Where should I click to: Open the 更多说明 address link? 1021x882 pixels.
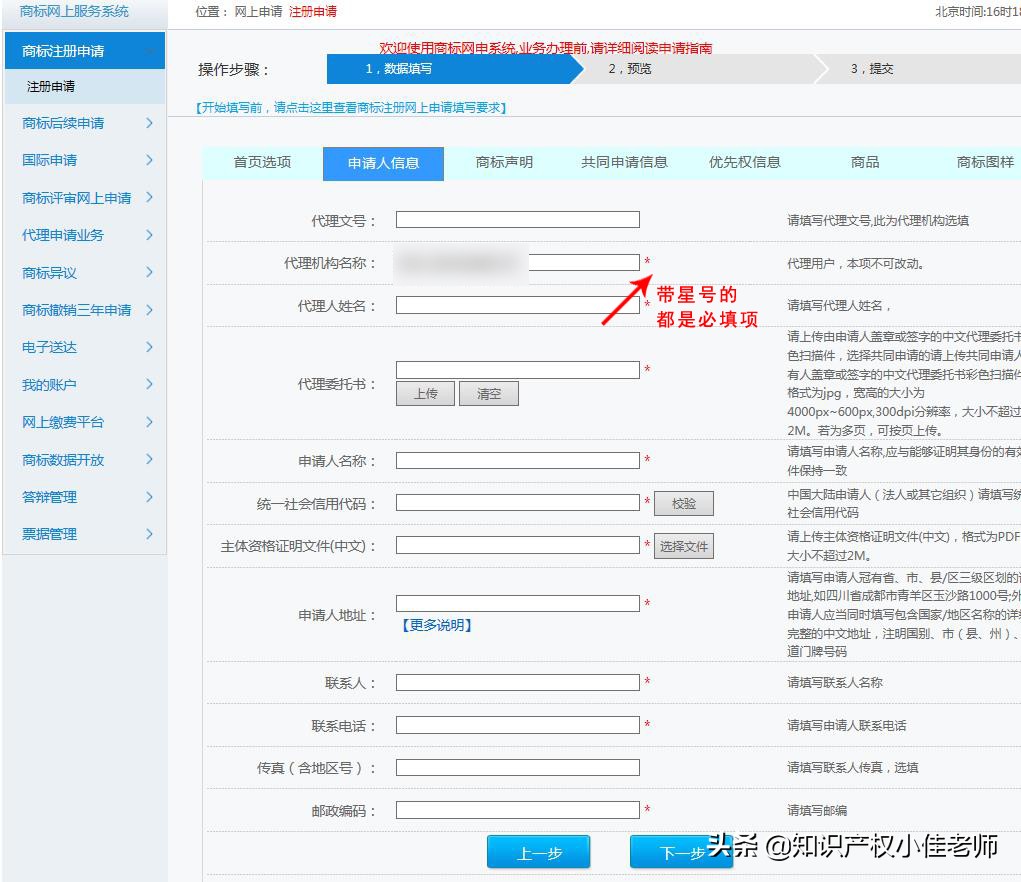[x=436, y=625]
